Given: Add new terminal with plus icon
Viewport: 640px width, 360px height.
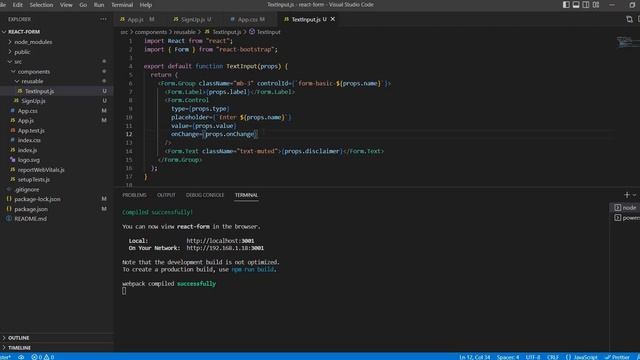Looking at the screenshot, I should pos(627,195).
